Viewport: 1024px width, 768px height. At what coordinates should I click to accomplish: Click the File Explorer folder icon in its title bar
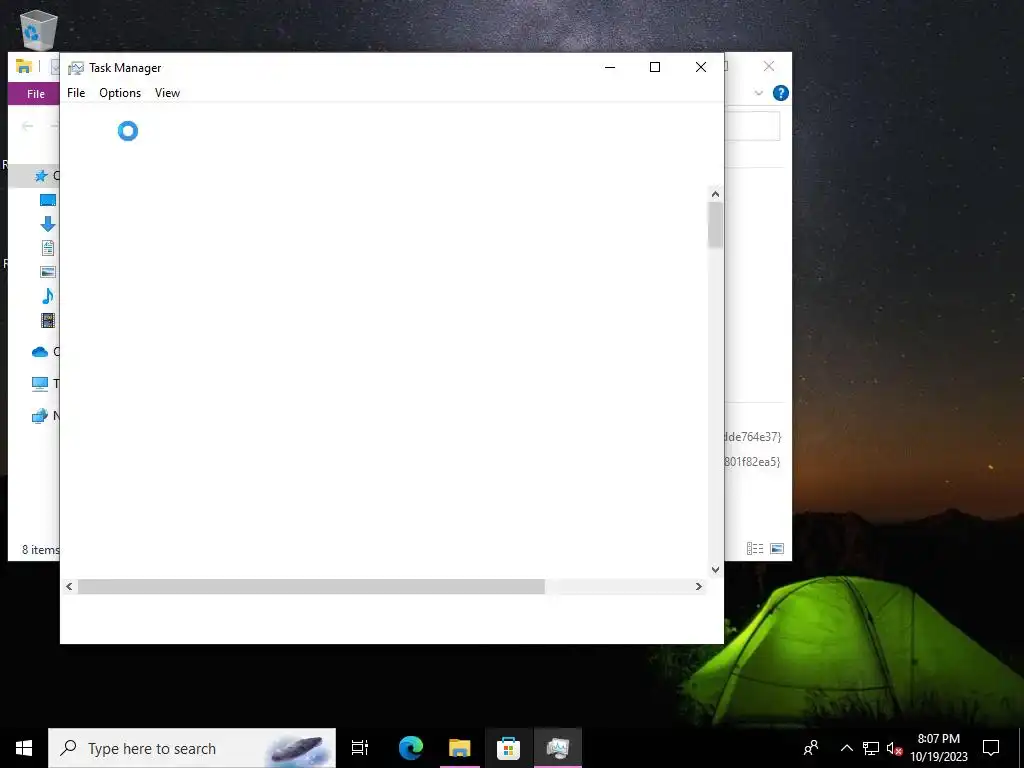24,67
